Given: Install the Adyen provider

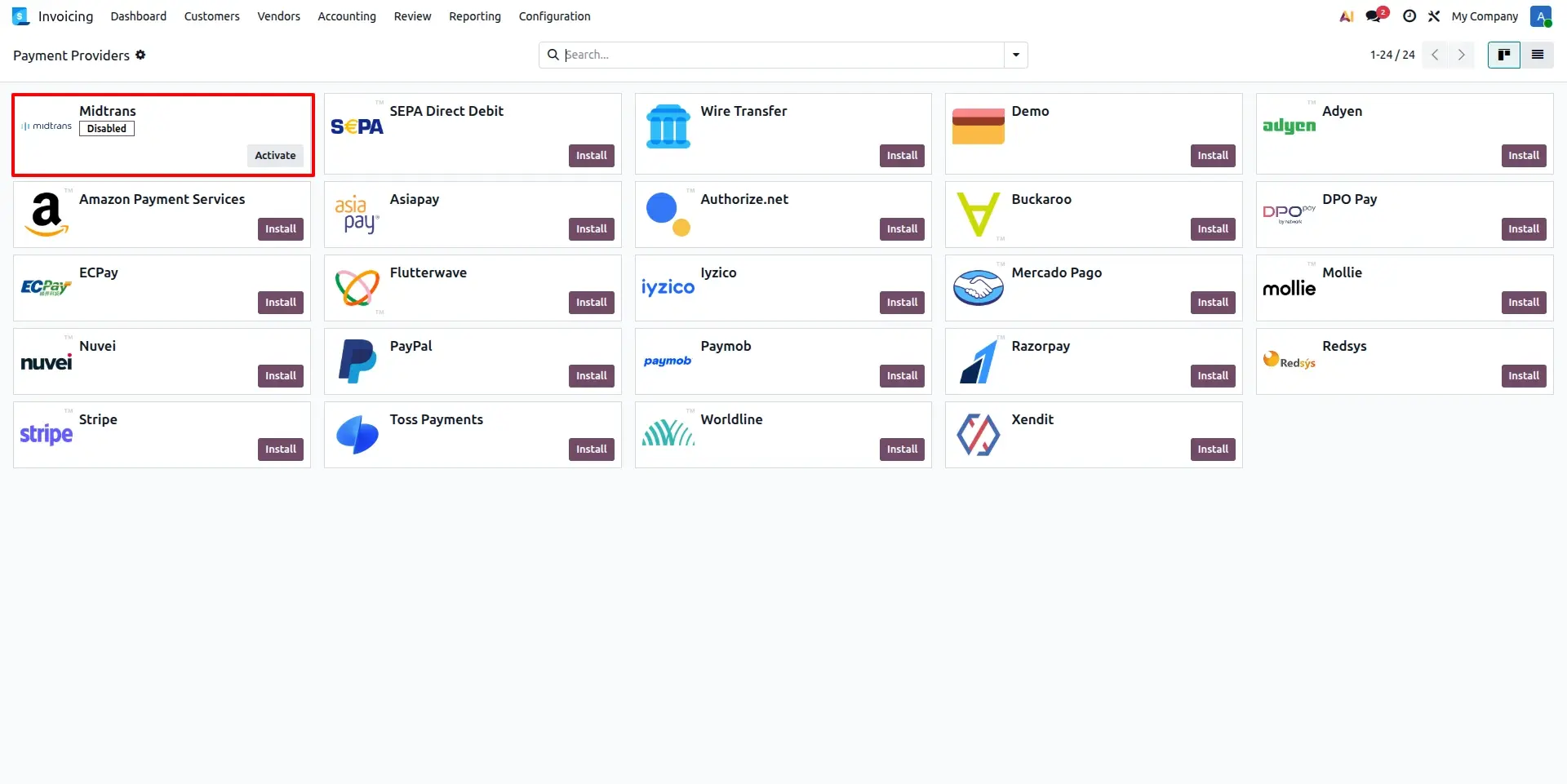Looking at the screenshot, I should [1524, 156].
